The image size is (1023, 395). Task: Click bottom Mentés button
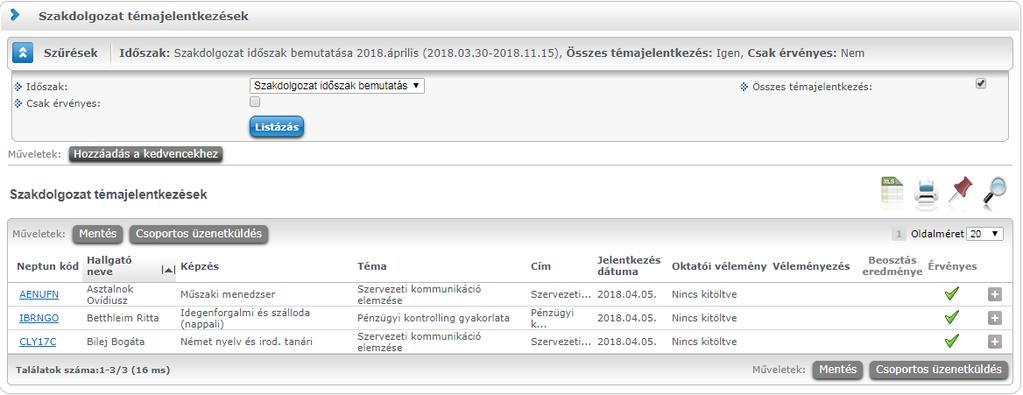(x=838, y=370)
